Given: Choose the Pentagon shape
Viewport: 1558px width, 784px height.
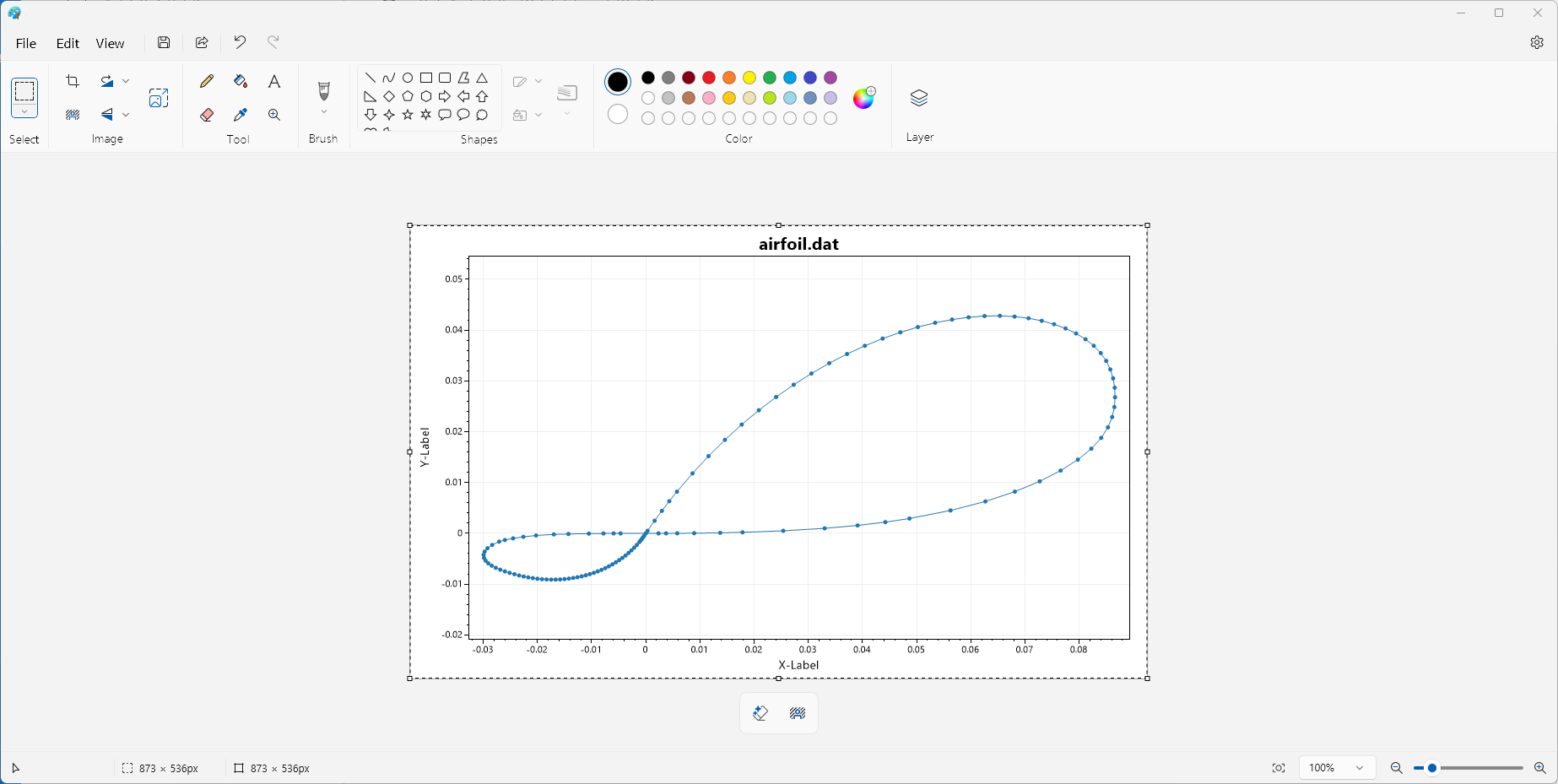Looking at the screenshot, I should point(408,96).
